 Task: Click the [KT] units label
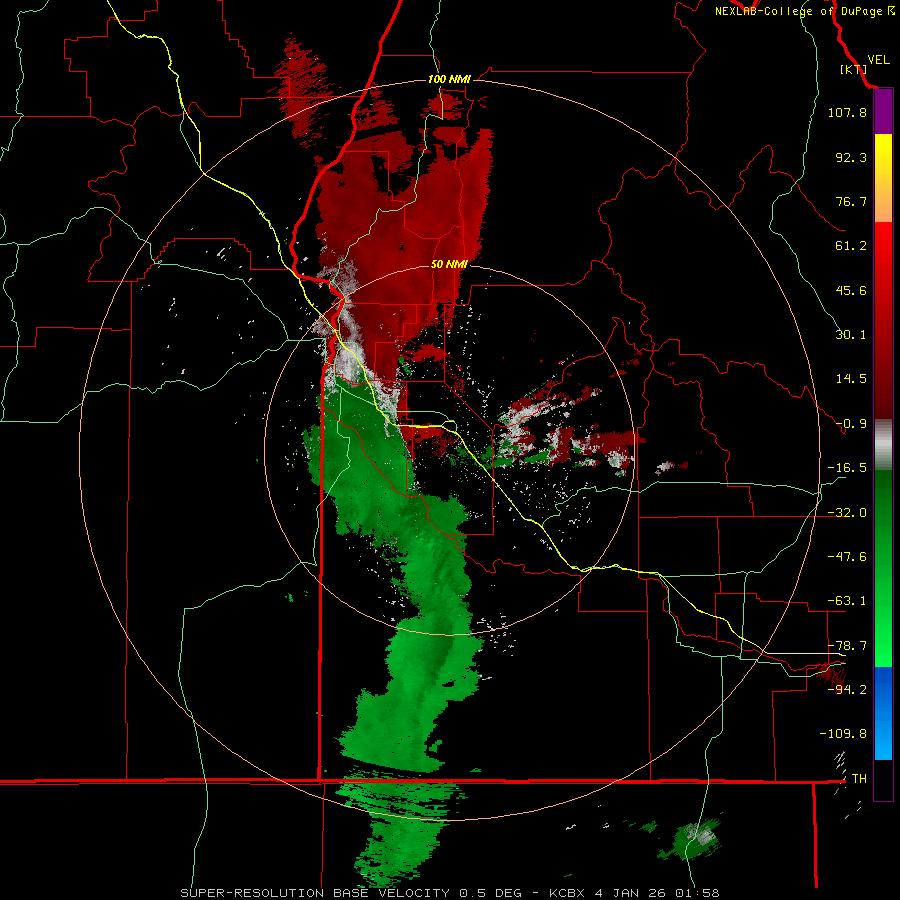(854, 69)
